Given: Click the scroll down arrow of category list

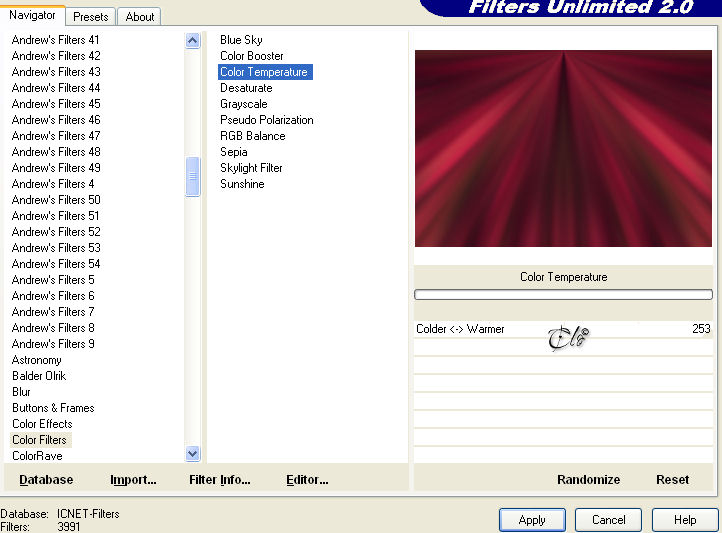Looking at the screenshot, I should tap(192, 454).
